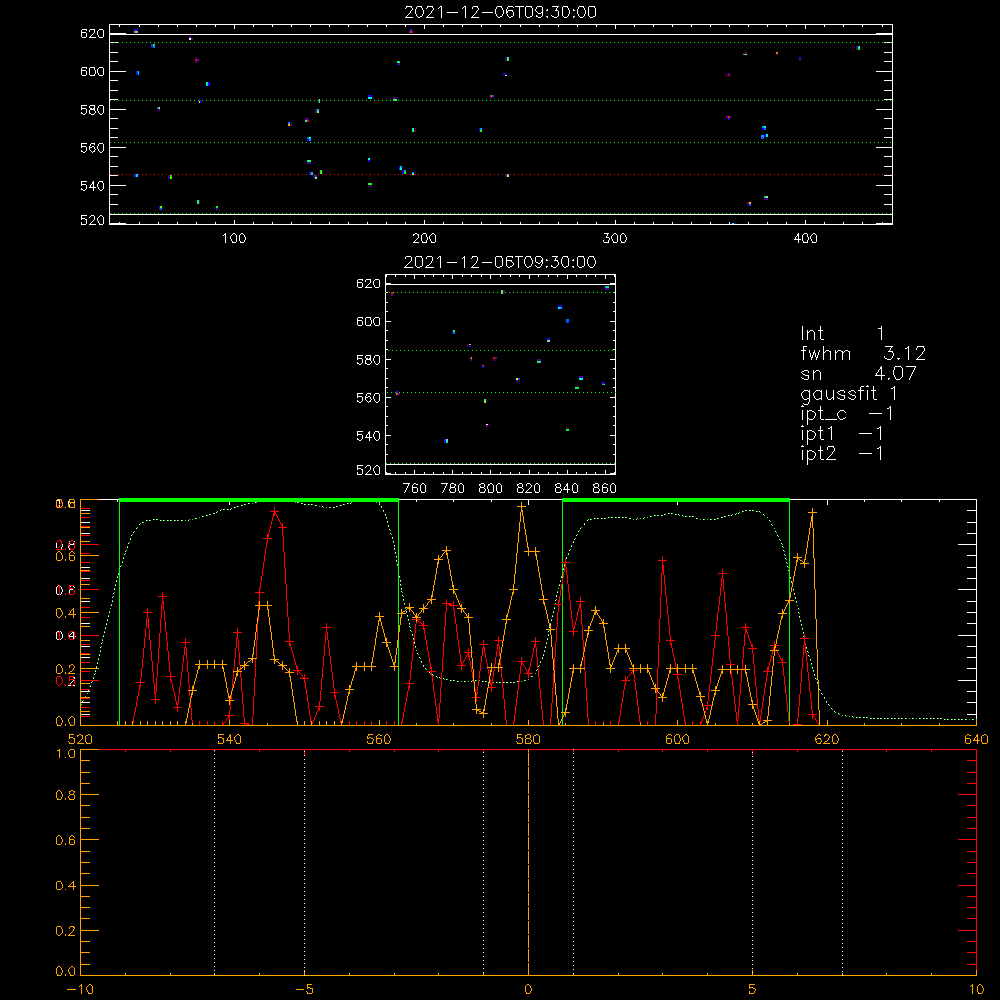Viewport: 1000px width, 1000px height.
Task: Click the -10 x-axis label of the bottom plot
Action: pos(80,989)
